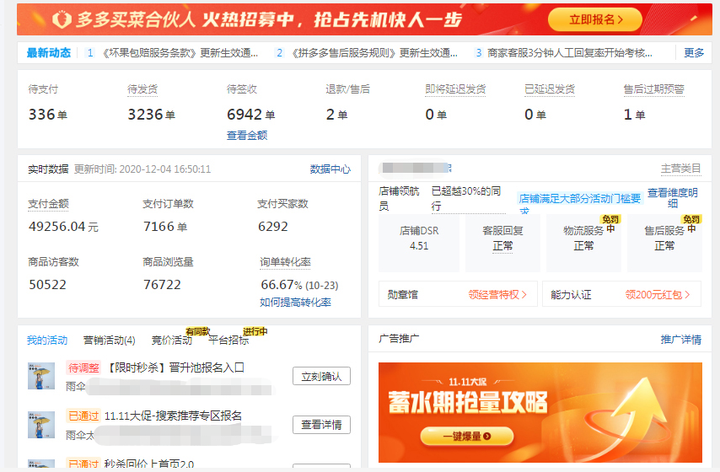Click the 能力认证 label
This screenshot has height=472, width=720.
pos(571,295)
